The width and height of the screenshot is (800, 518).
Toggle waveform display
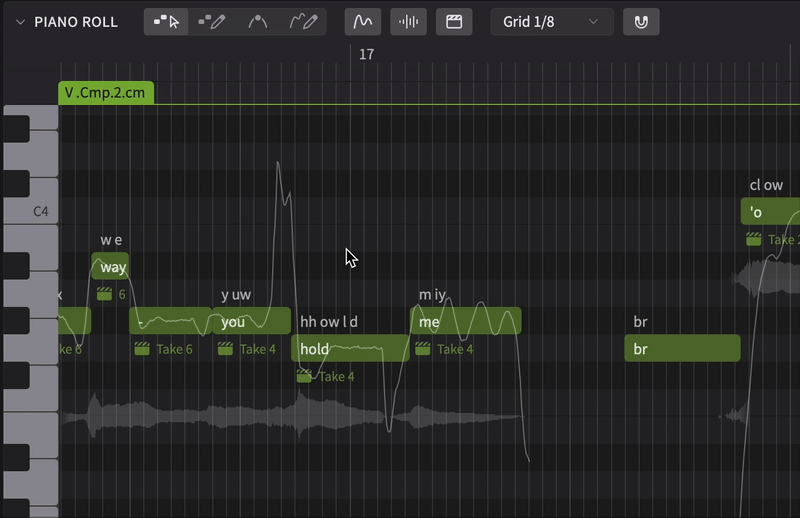click(x=408, y=22)
